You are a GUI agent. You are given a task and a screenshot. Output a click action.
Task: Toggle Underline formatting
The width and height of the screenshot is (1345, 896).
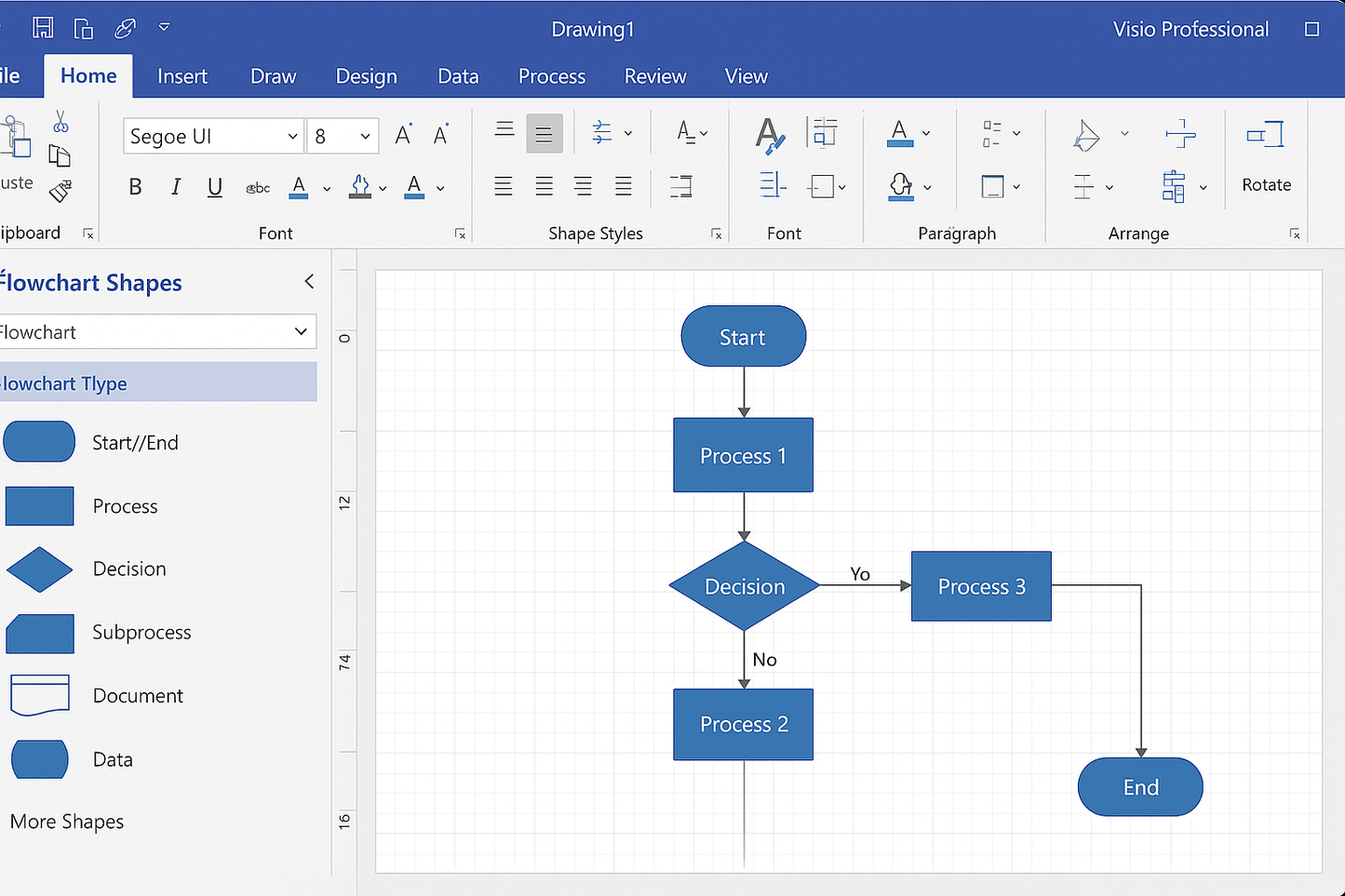215,187
